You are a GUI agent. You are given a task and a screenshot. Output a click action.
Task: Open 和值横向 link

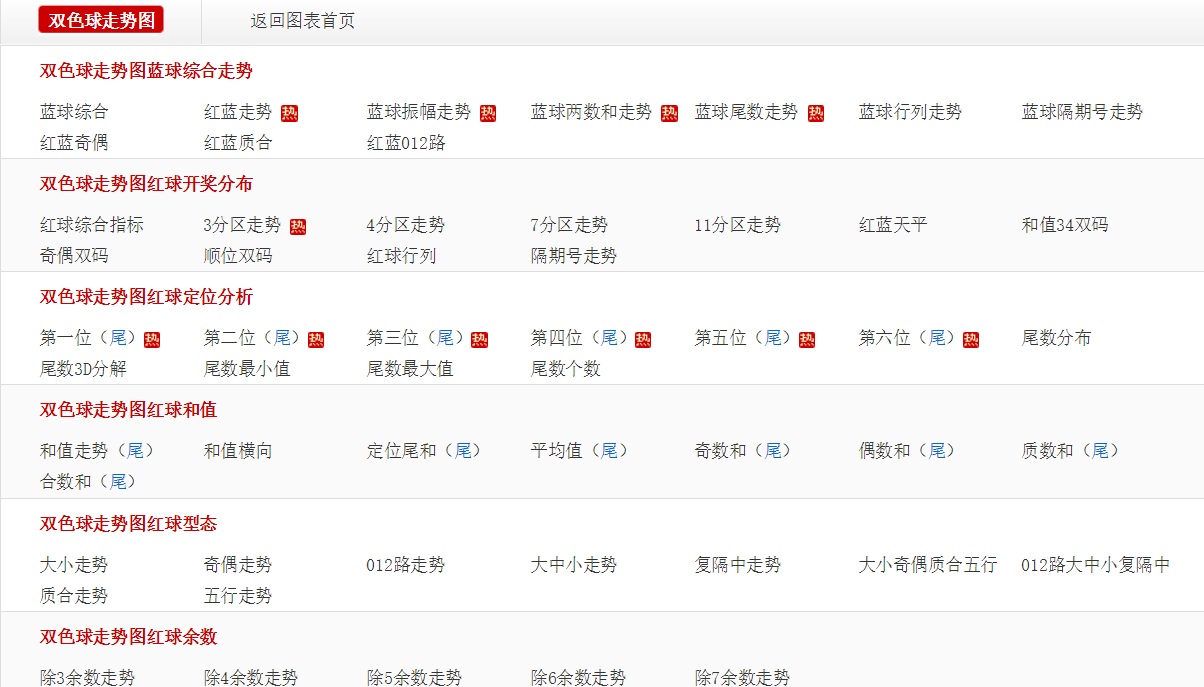coord(238,451)
